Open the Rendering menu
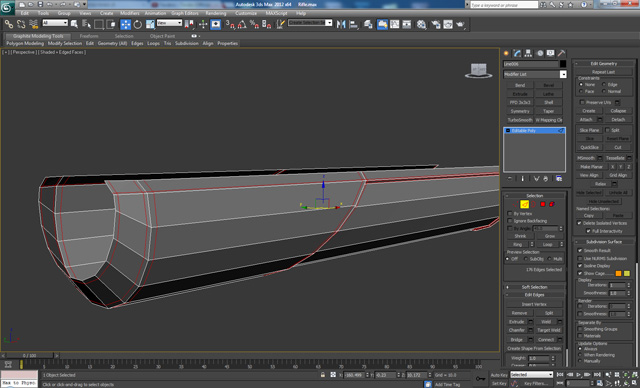Image resolution: width=640 pixels, height=388 pixels. coord(216,13)
